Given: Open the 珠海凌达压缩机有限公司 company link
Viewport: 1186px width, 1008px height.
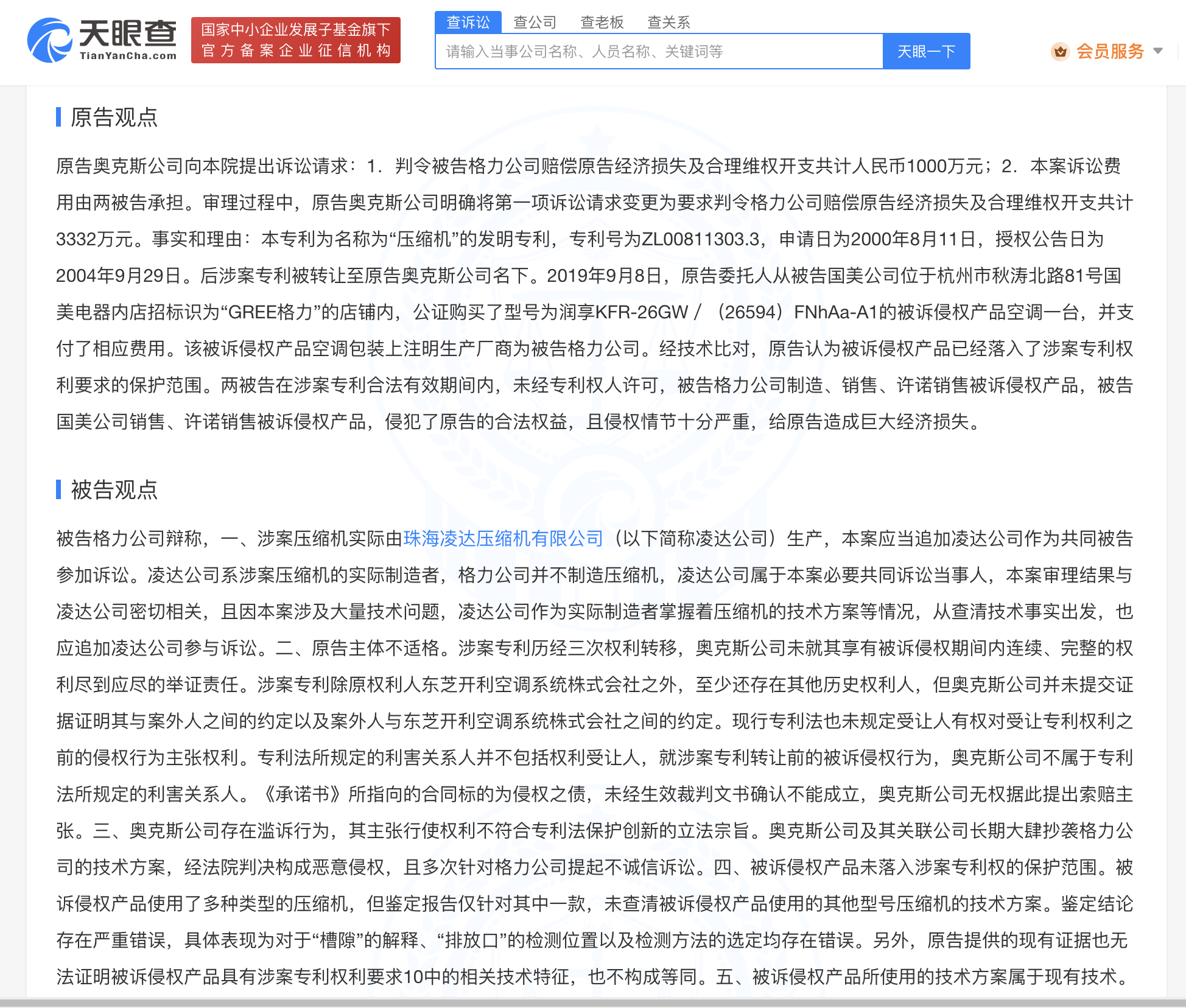Looking at the screenshot, I should click(503, 539).
